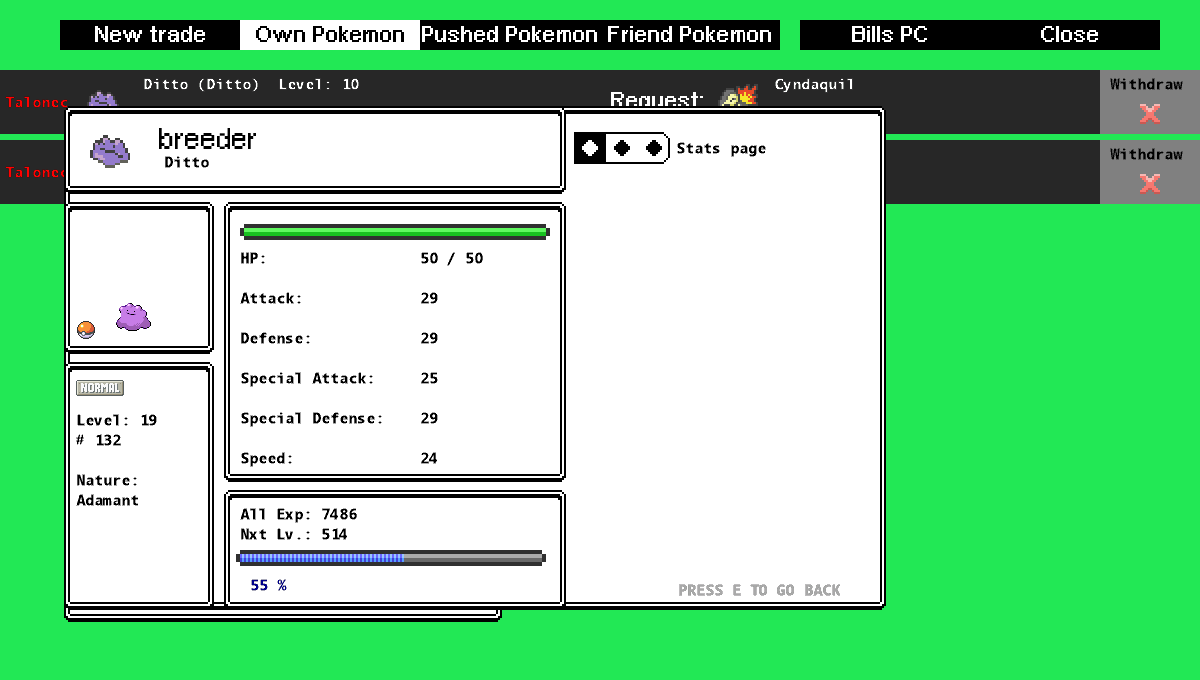Image resolution: width=1200 pixels, height=680 pixels.
Task: Click the first Withdraw red X
Action: (x=1150, y=113)
